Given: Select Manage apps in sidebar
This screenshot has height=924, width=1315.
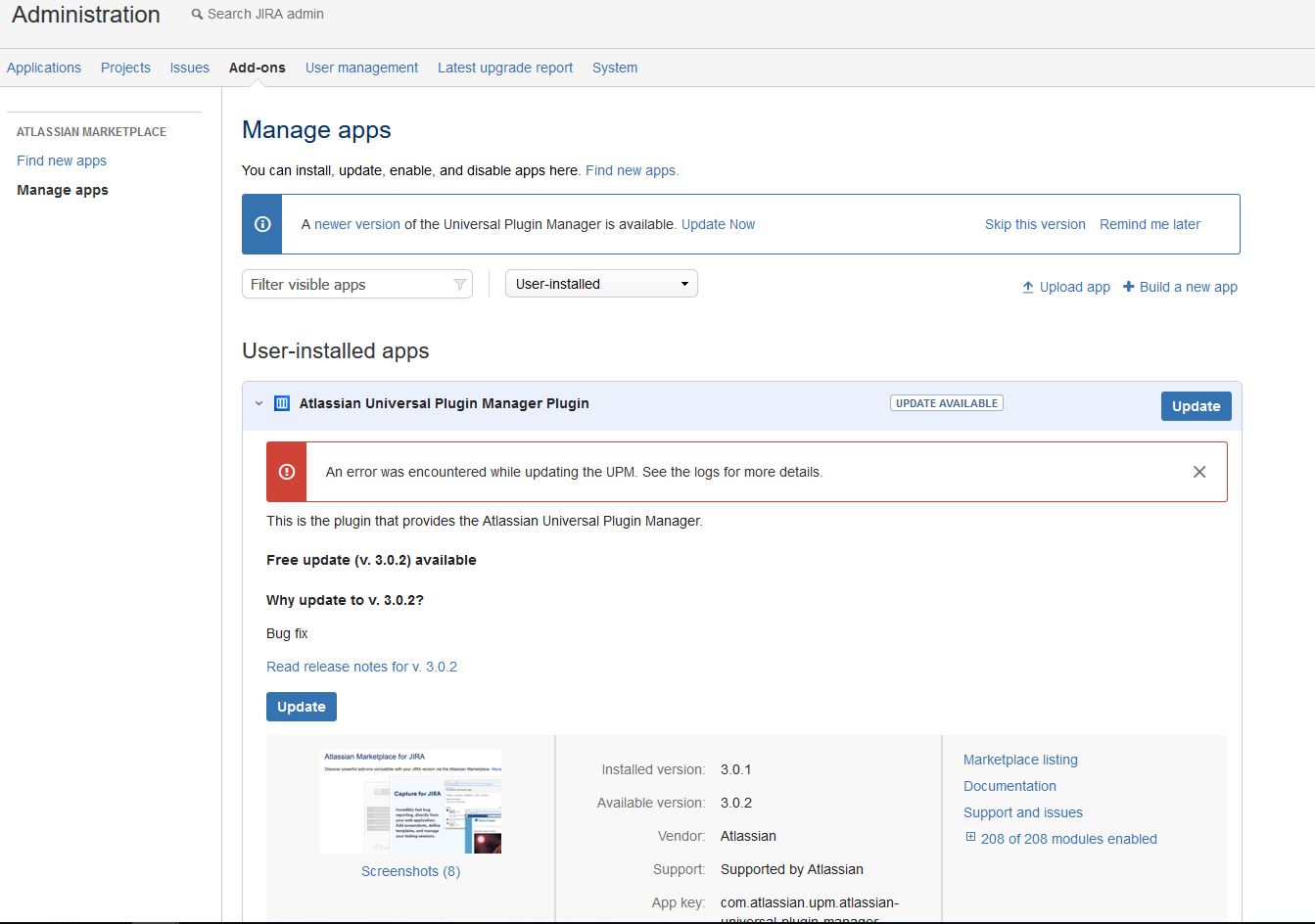Looking at the screenshot, I should 63,190.
